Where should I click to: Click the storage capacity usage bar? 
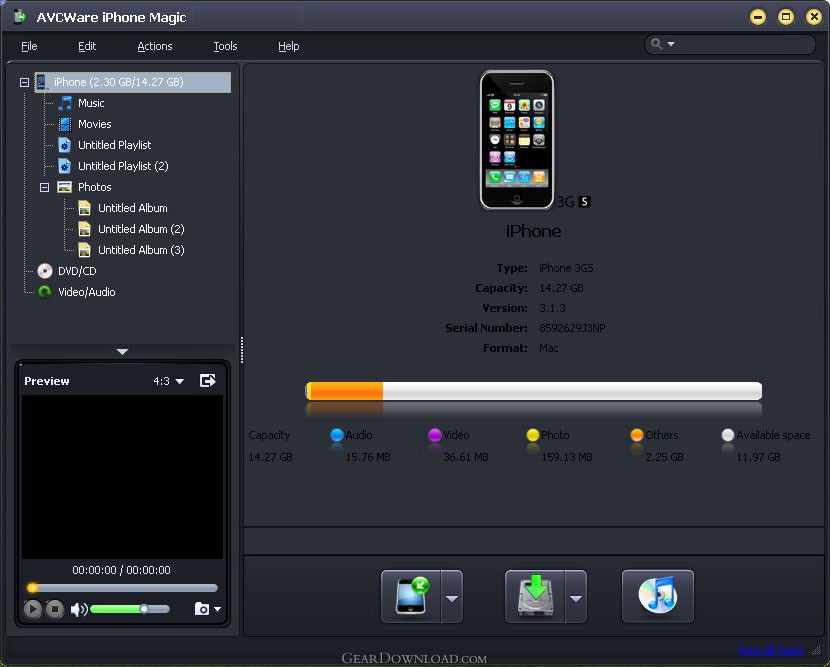coord(534,391)
